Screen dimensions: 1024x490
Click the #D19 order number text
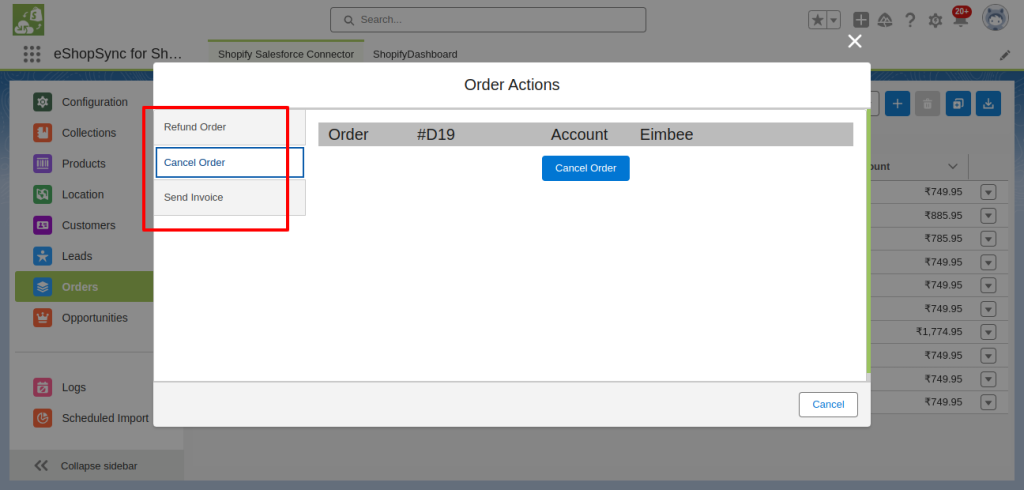[x=436, y=135]
